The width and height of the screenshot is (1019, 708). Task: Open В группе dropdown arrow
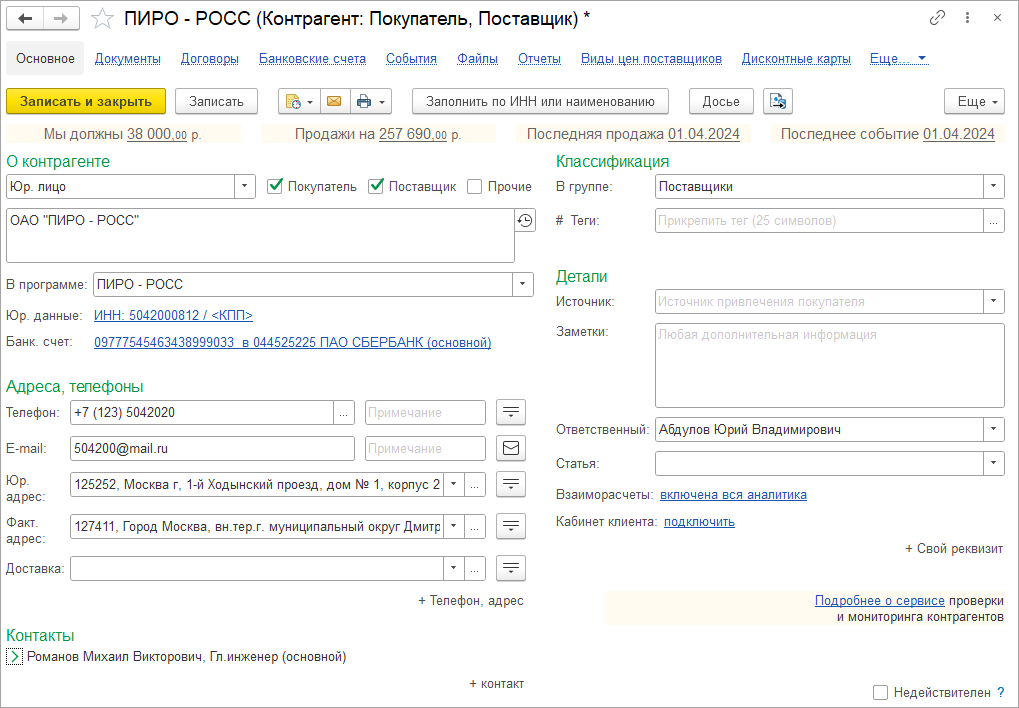pos(994,187)
